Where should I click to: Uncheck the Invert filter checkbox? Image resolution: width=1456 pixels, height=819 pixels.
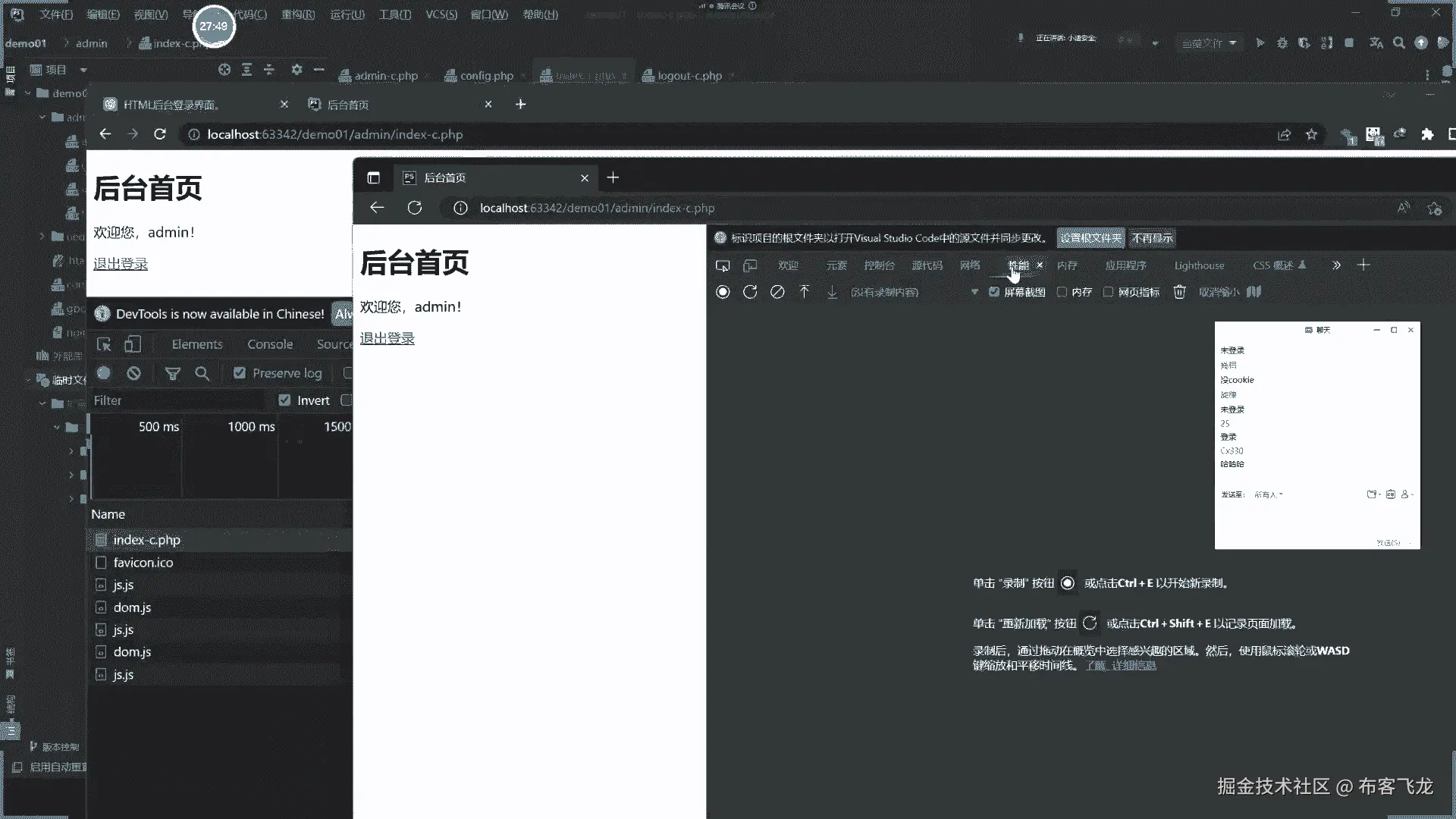coord(284,400)
